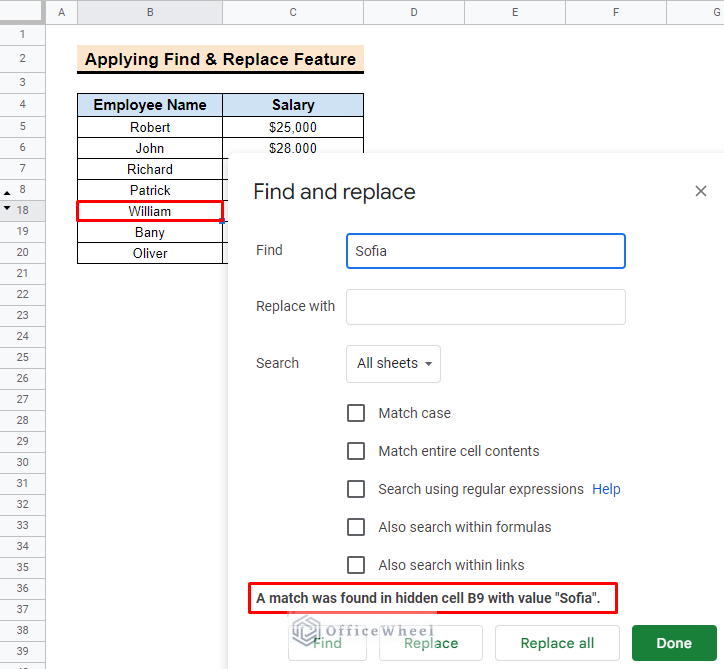Screen dimensions: 724x669
Task: Enable Also search within formulas
Action: point(356,527)
